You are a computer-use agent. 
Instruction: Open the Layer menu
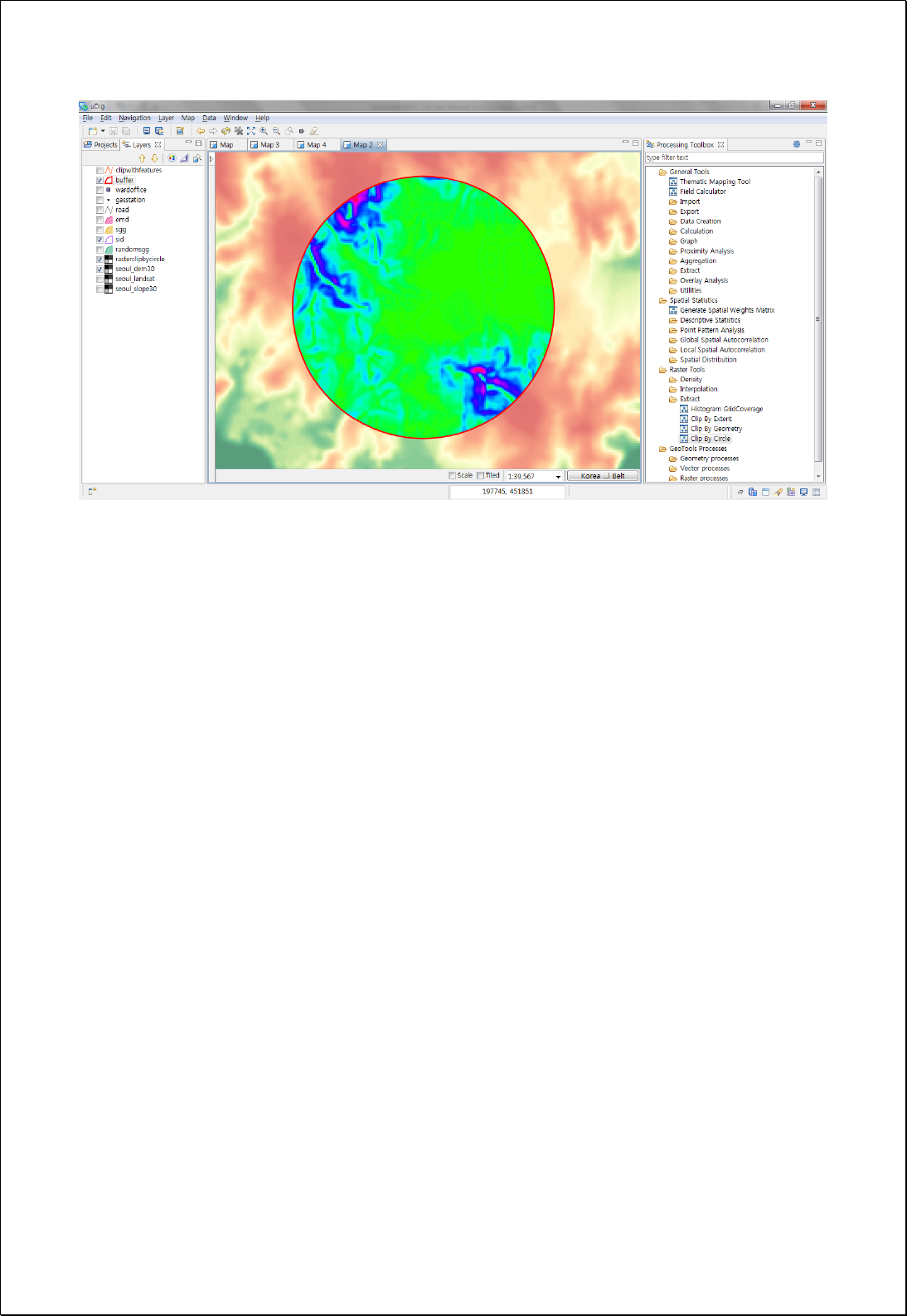point(167,118)
